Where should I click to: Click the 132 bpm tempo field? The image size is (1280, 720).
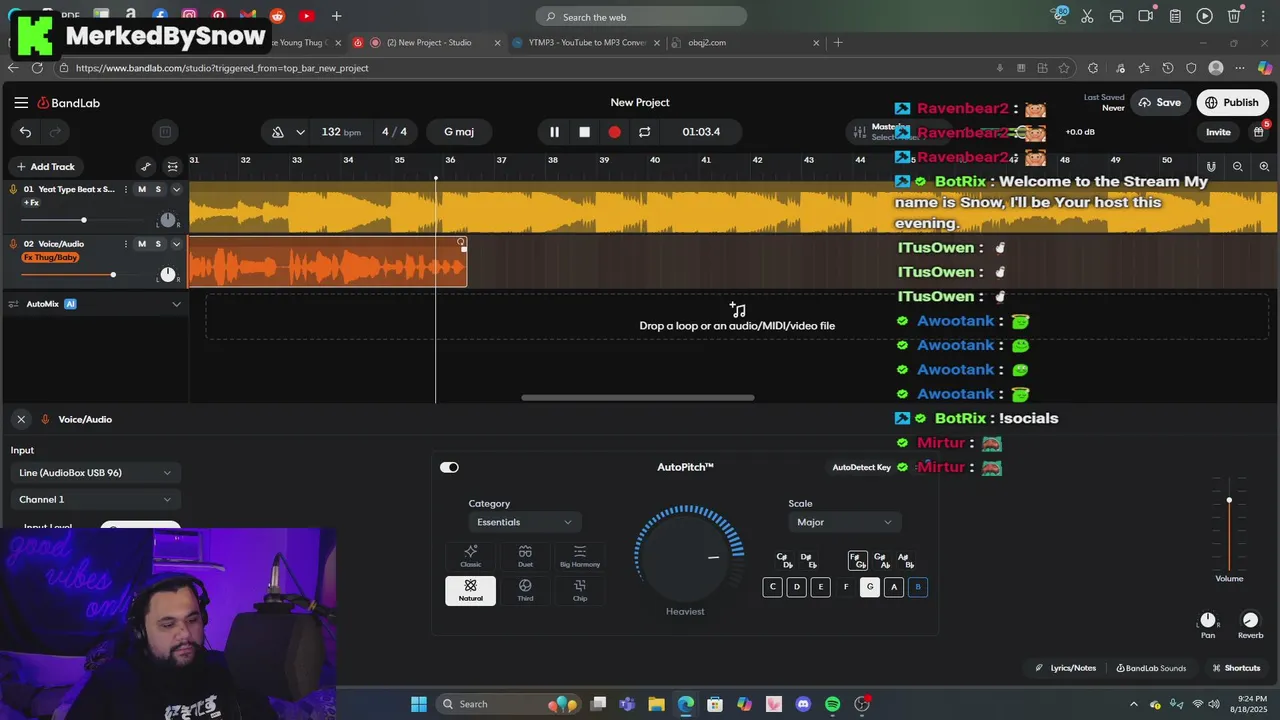[x=341, y=132]
